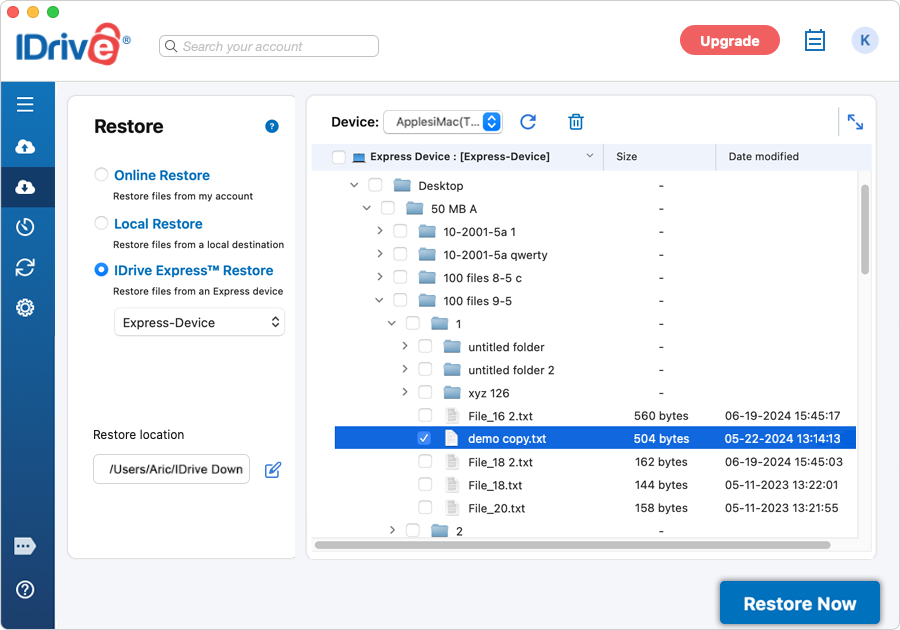Open the K profile avatar
900x630 pixels.
click(x=864, y=41)
